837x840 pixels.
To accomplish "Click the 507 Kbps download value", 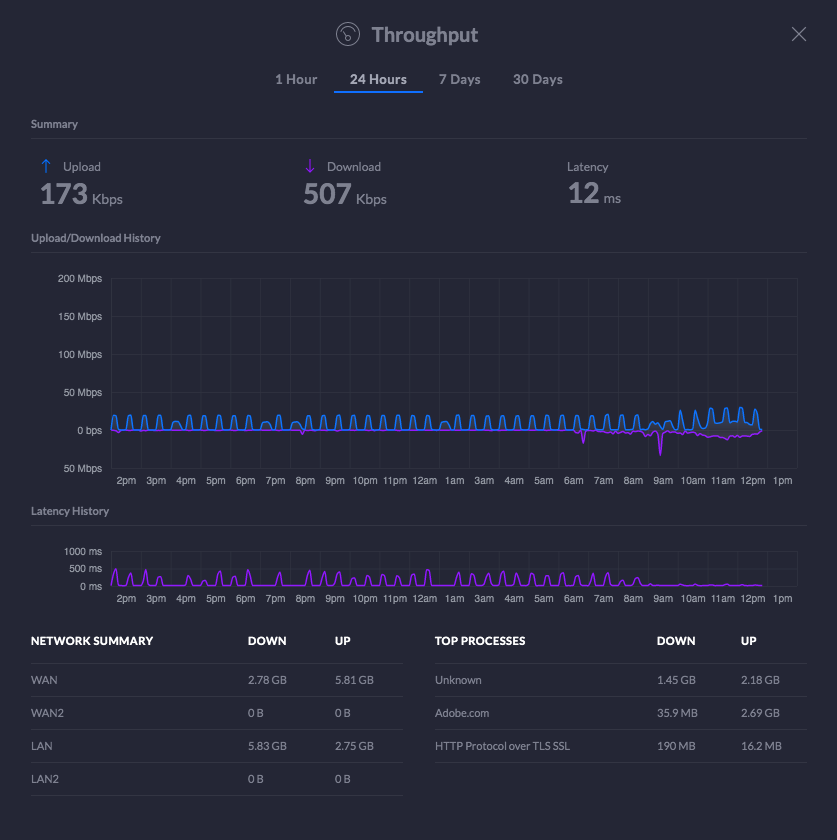I will tap(344, 194).
